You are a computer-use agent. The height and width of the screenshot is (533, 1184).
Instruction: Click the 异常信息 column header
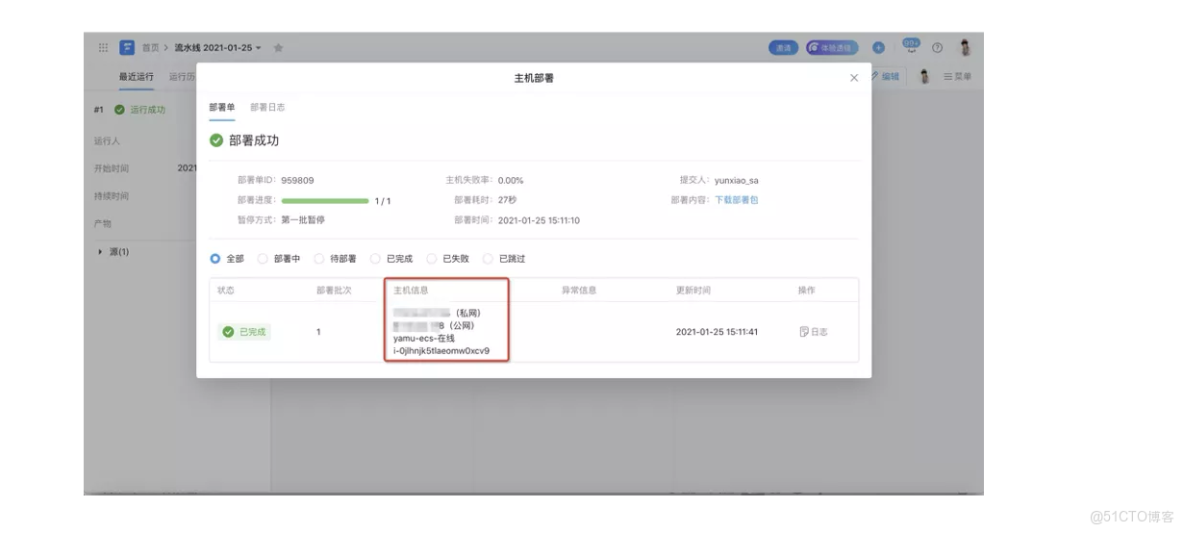[x=578, y=290]
